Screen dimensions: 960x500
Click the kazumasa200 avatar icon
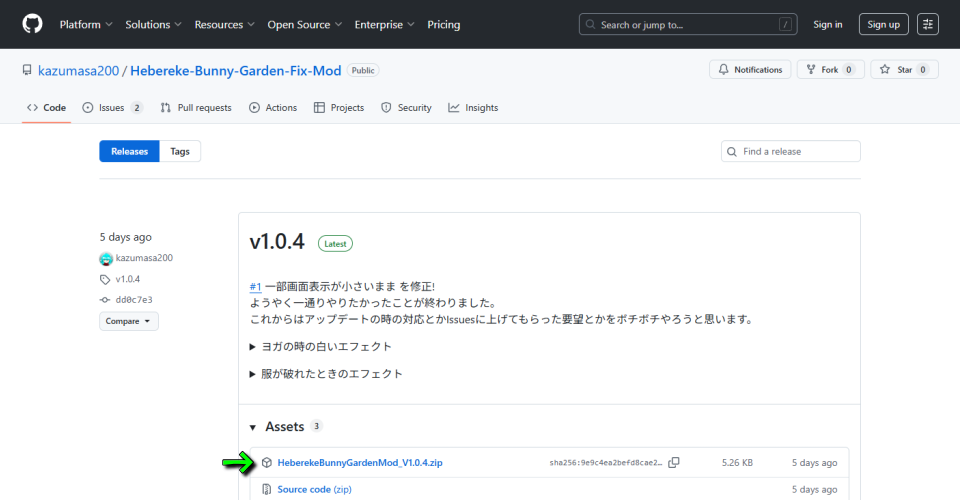106,258
